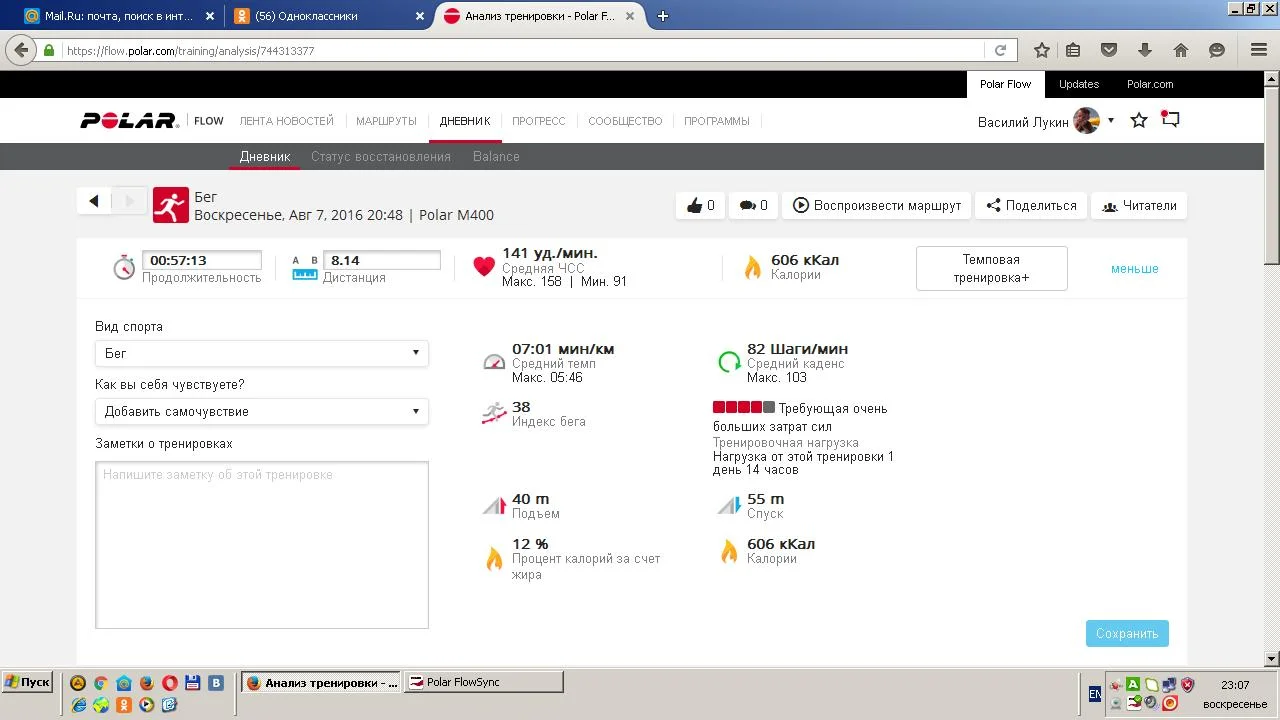Open a new browser tab
The height and width of the screenshot is (720, 1280).
662,16
